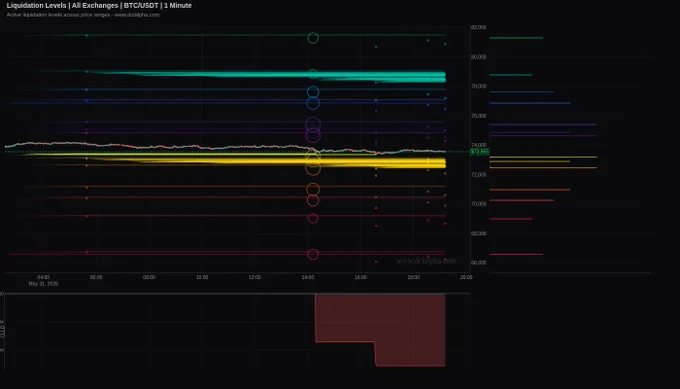This screenshot has height=389, width=680.
Task: Click the 20:00 time axis label
Action: [466, 277]
